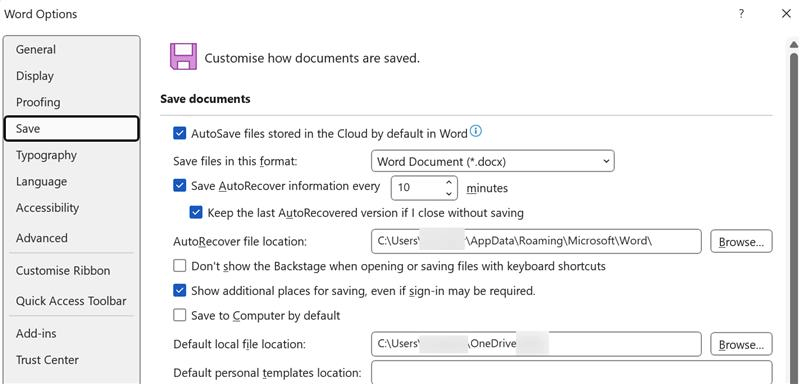The height and width of the screenshot is (384, 800).
Task: Click the AutoSave info icon
Action: (x=476, y=132)
